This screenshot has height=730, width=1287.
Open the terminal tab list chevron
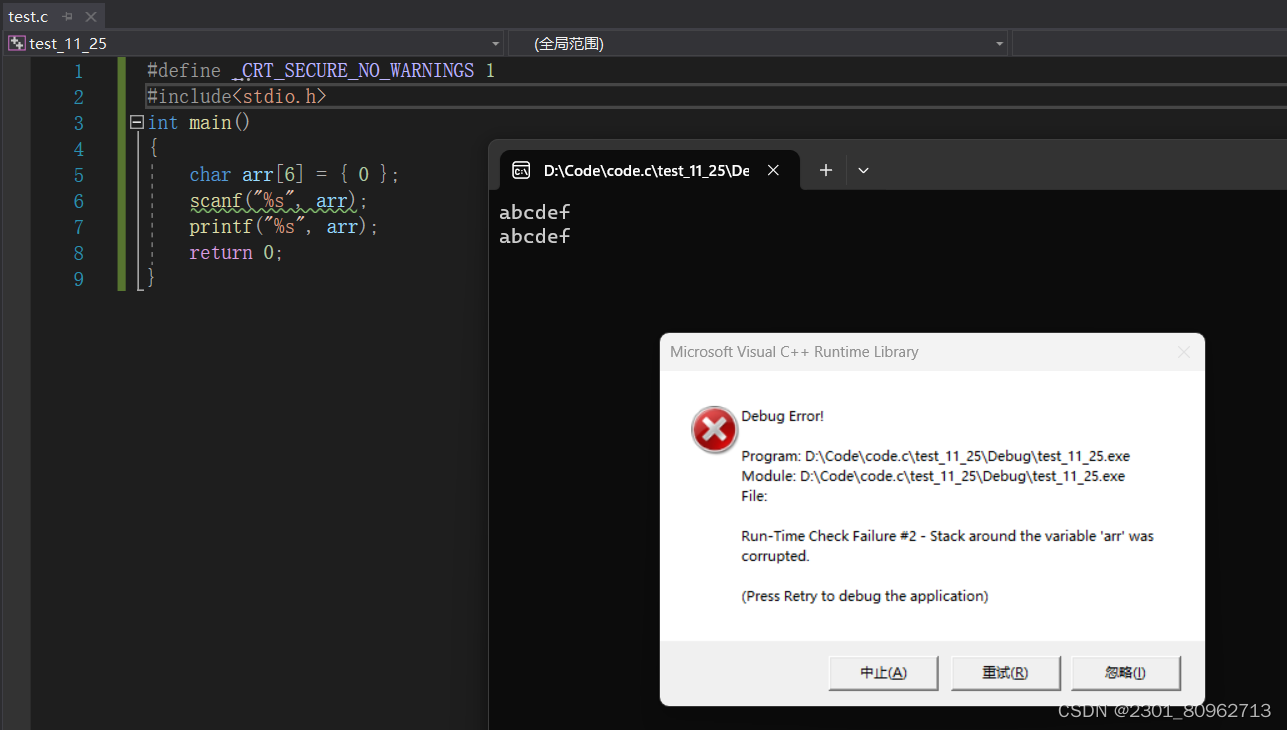click(862, 170)
